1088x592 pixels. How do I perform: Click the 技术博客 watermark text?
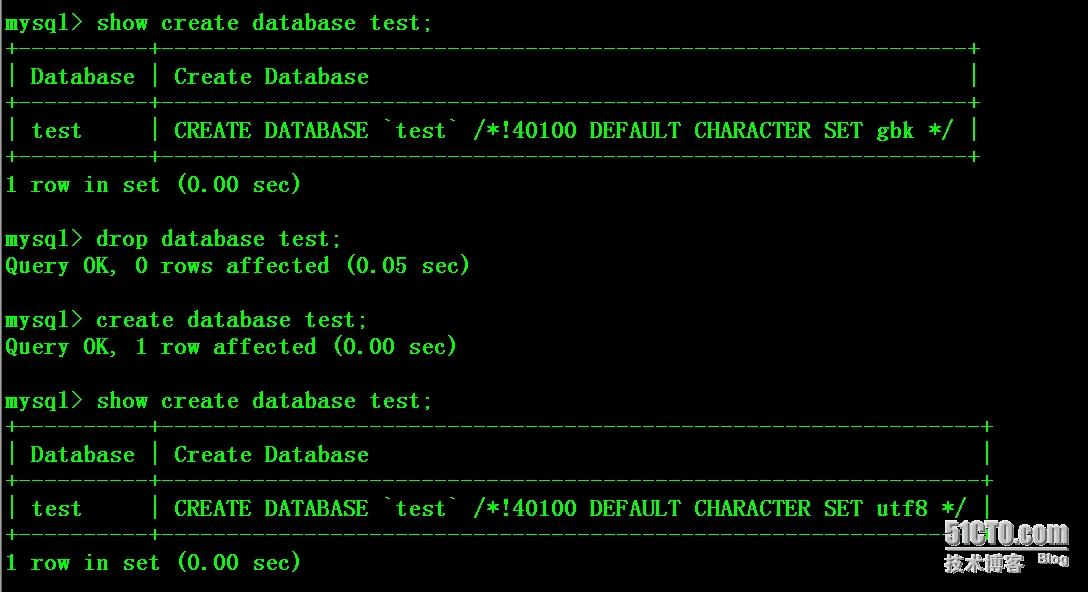point(984,563)
